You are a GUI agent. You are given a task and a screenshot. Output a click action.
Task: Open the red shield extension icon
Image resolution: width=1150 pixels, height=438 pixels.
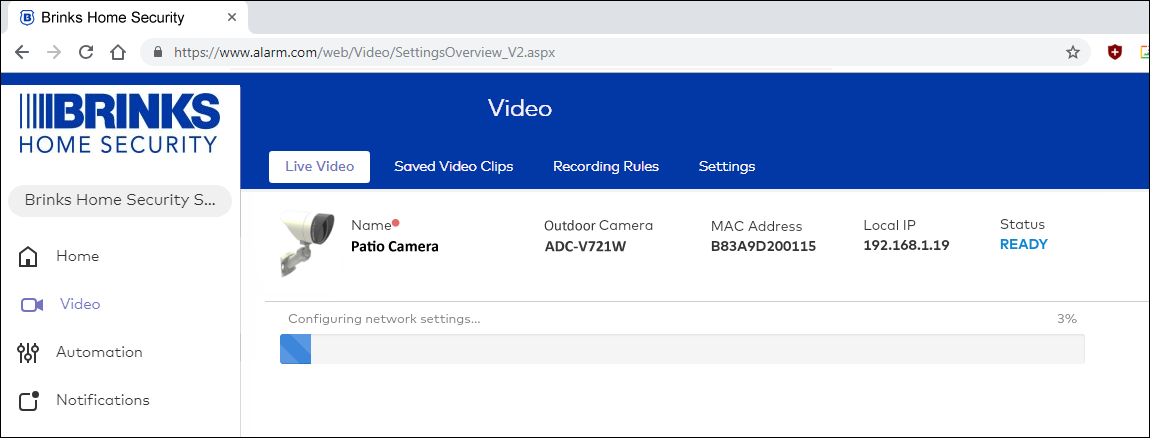point(1115,52)
